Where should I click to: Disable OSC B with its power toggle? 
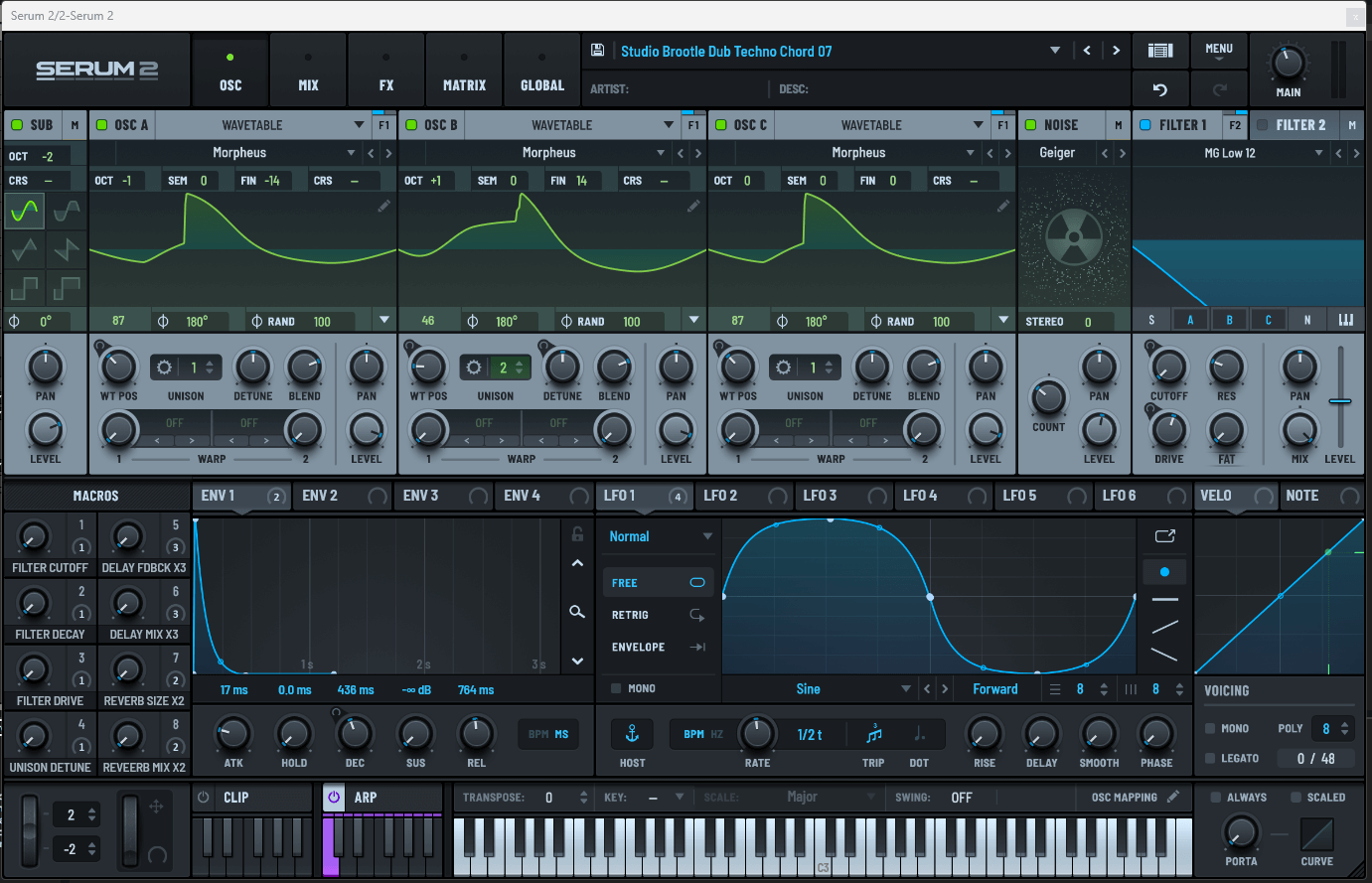(x=409, y=124)
